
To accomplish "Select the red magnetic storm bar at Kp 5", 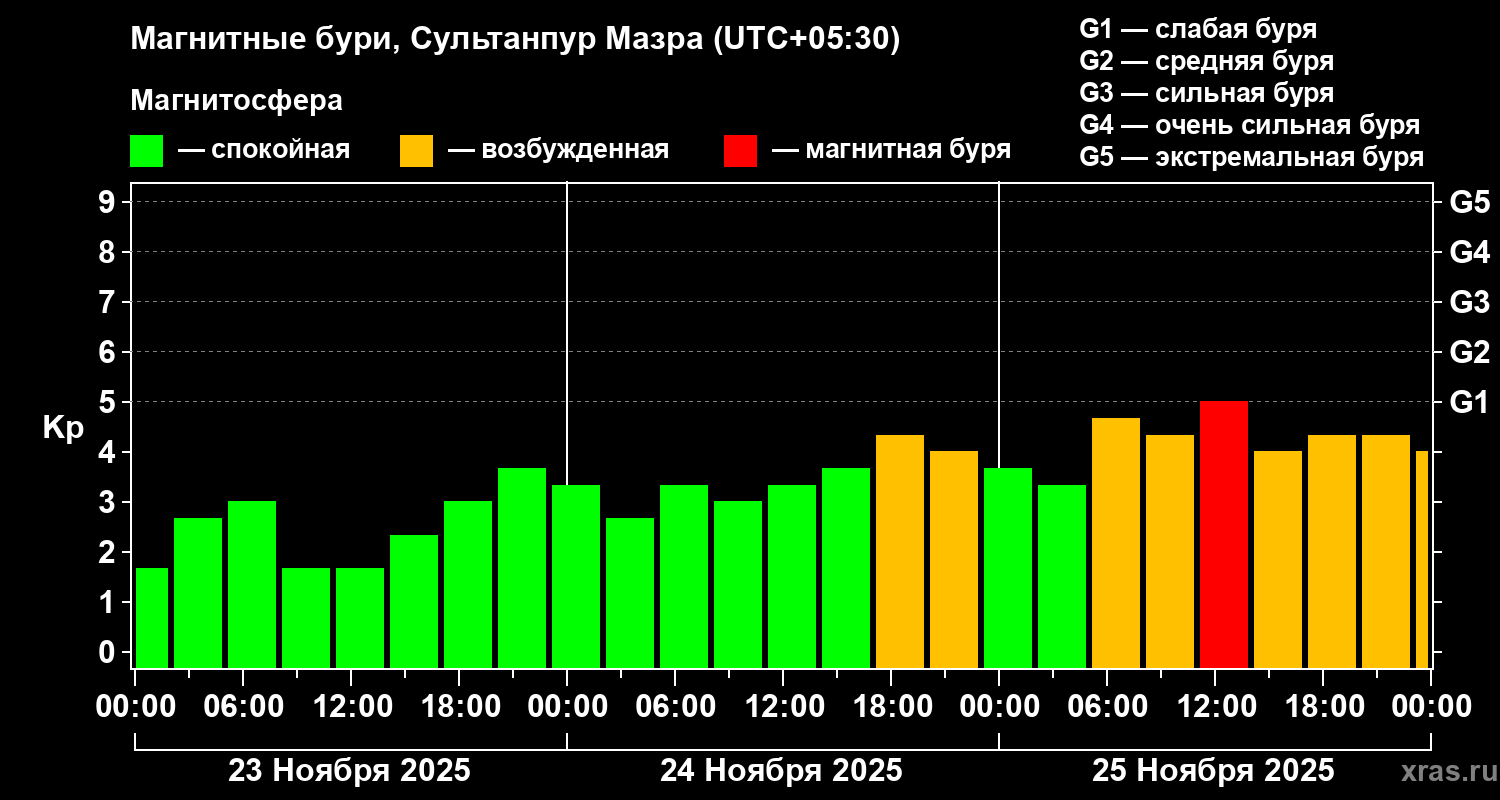I will pos(1224,534).
